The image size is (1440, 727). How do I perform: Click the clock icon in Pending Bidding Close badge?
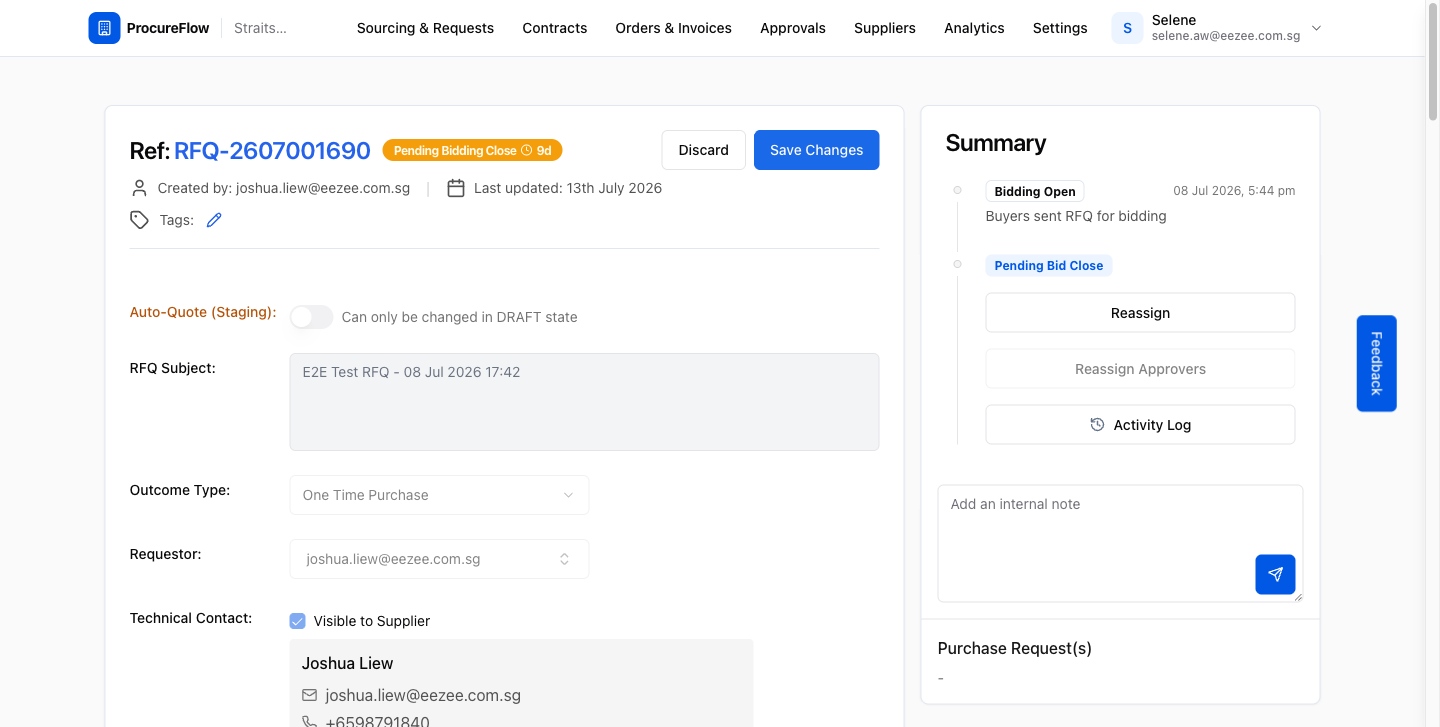(527, 151)
